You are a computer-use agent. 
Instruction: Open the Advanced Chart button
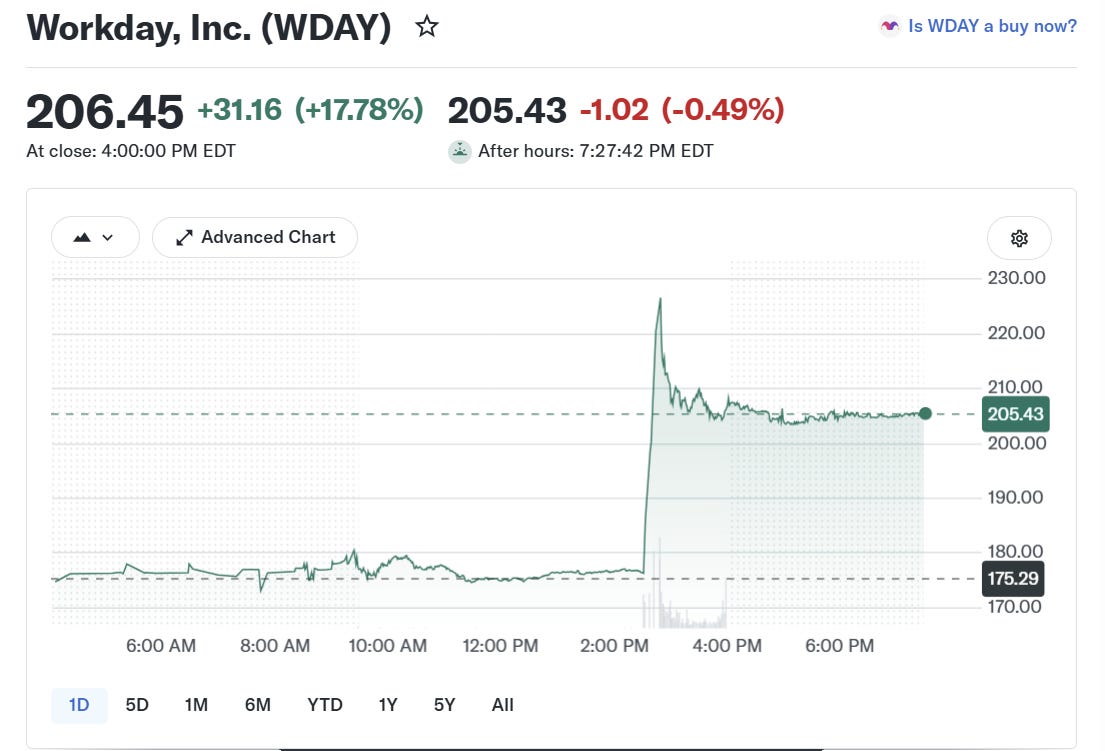[x=254, y=237]
